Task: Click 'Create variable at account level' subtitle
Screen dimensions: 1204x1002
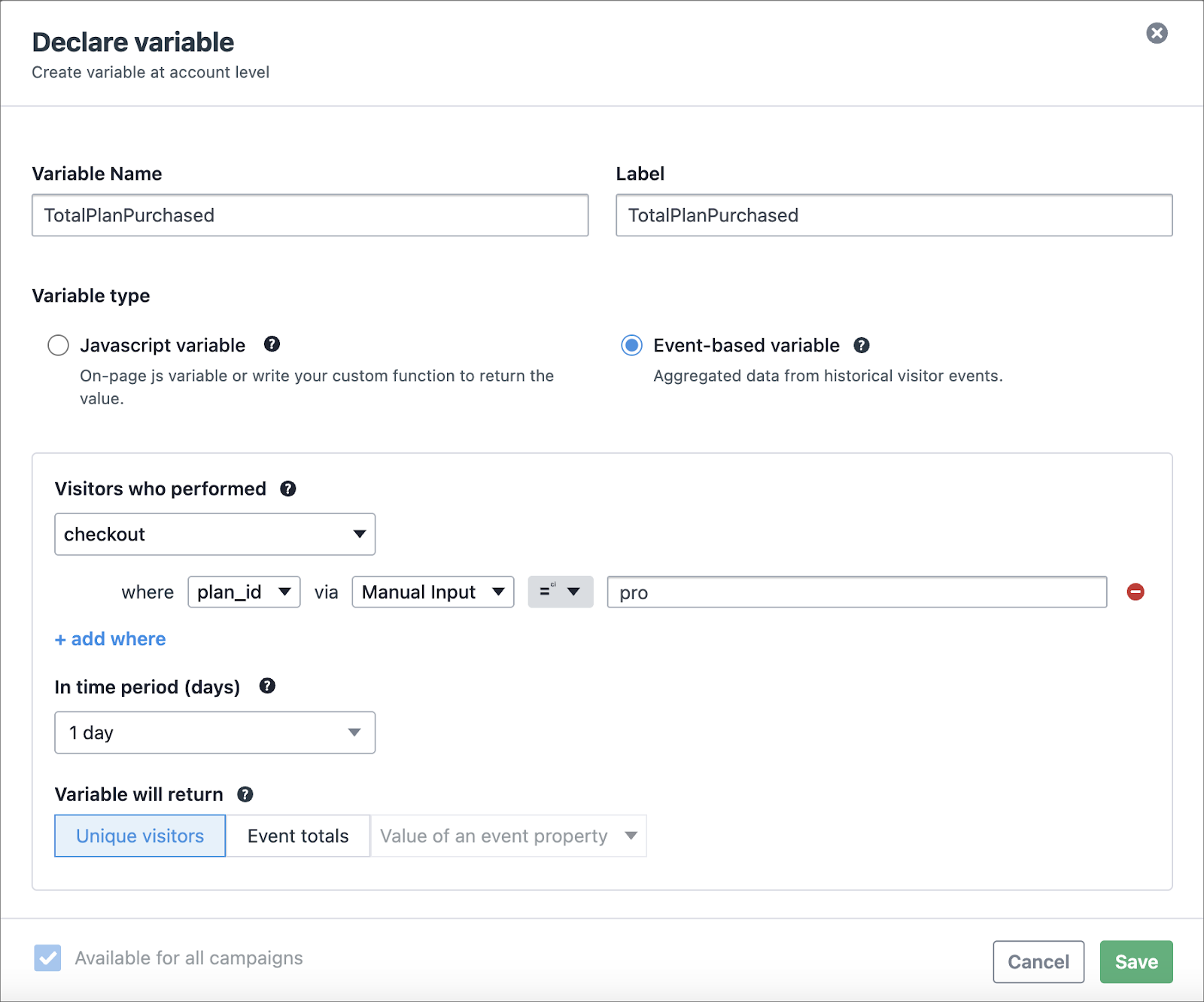Action: click(x=150, y=72)
